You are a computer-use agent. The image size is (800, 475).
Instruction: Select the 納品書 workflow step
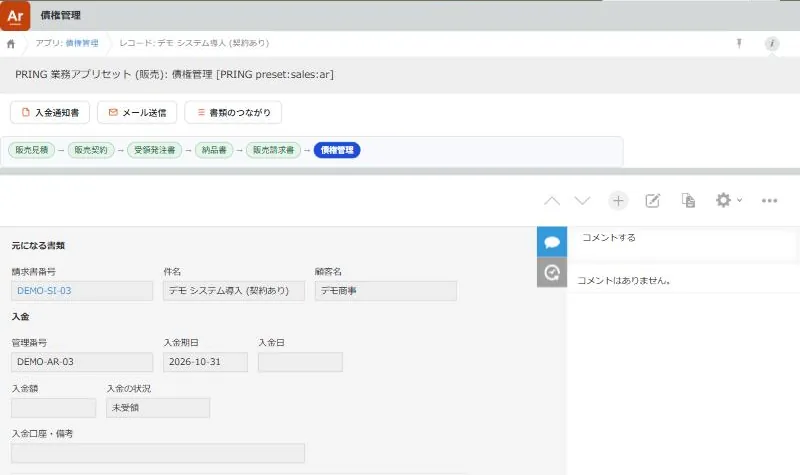214,150
